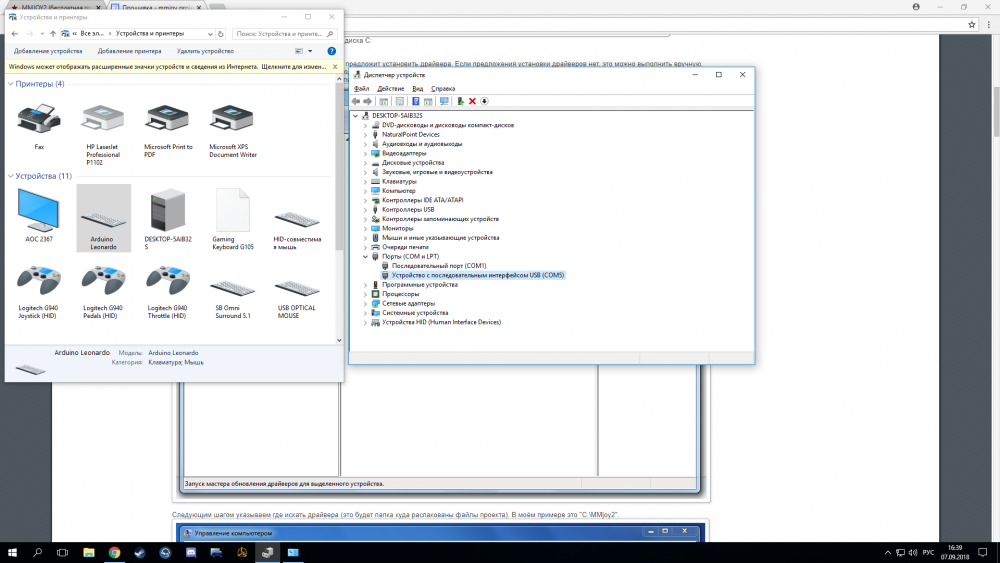Click Disable device down-arrow circle toolbar icon
The width and height of the screenshot is (1000, 563).
484,101
